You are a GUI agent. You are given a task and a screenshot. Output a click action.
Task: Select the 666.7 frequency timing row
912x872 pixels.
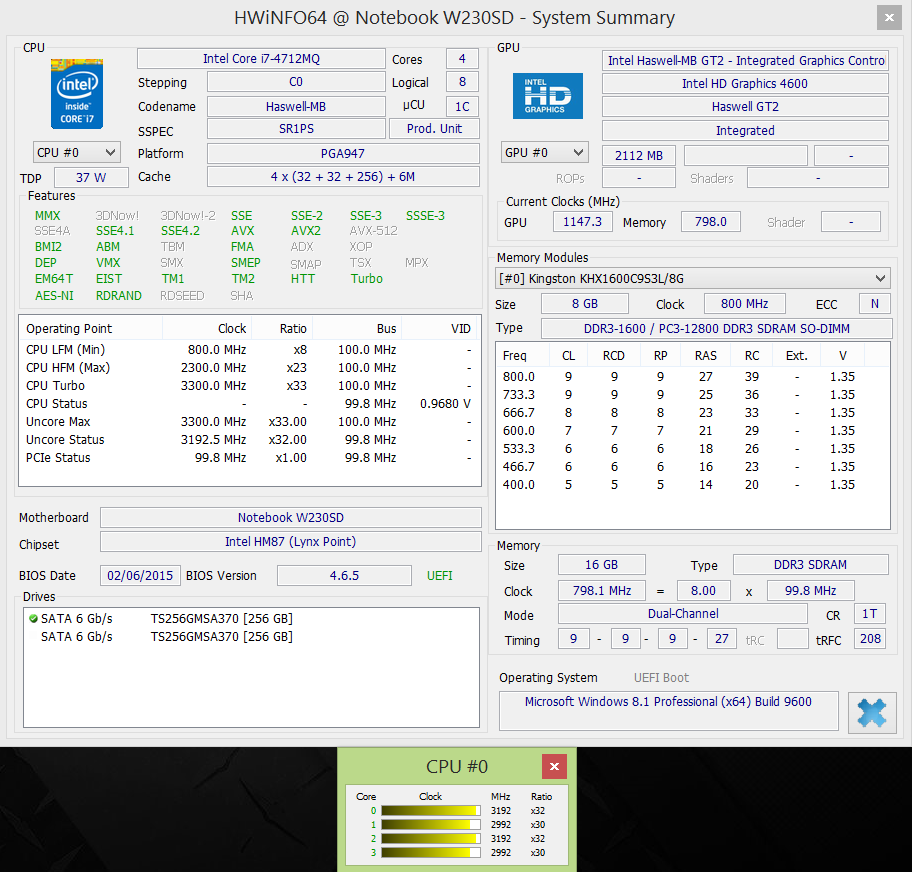[x=692, y=412]
